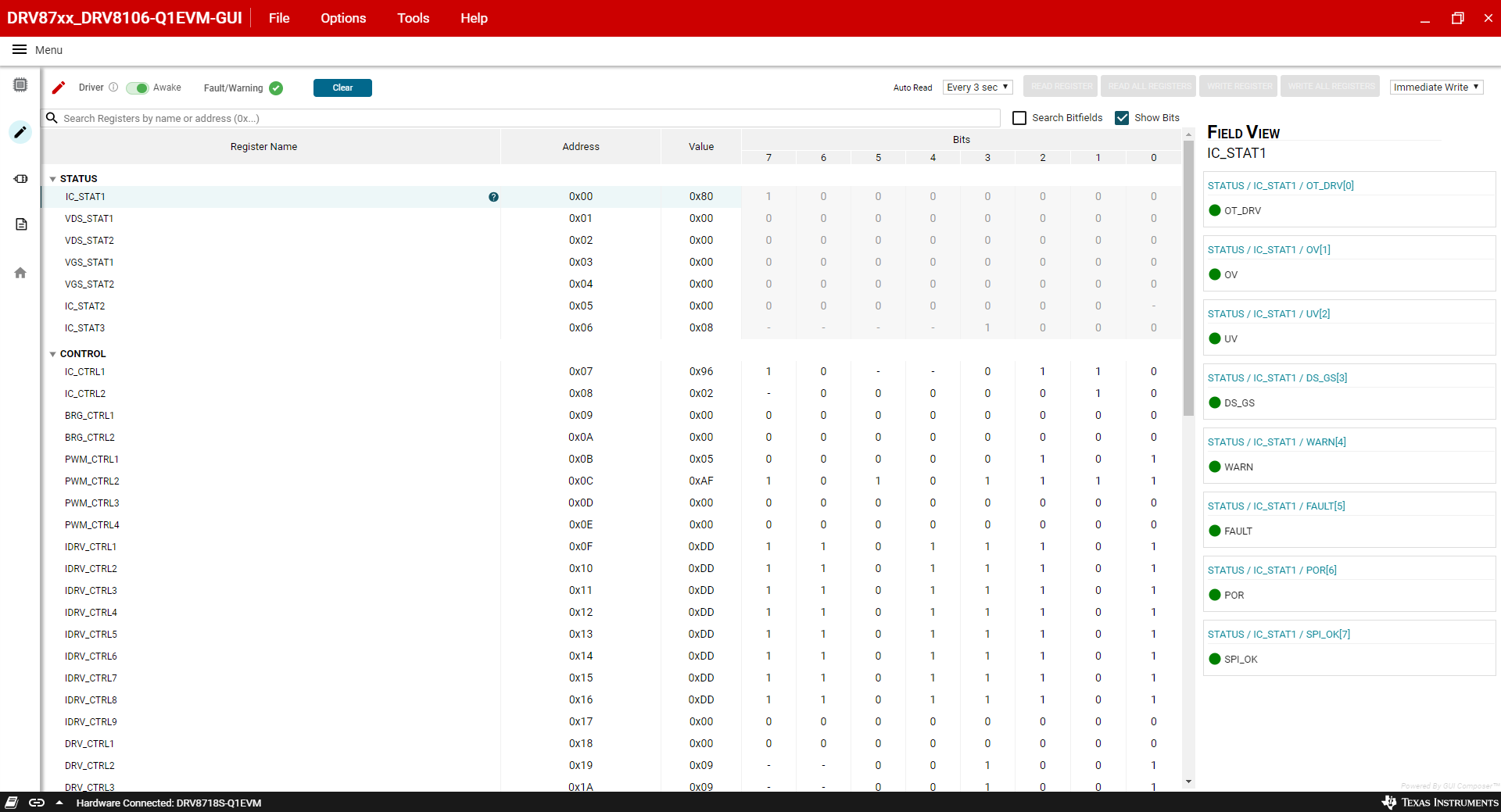1501x812 pixels.
Task: Open the STATUS / IC_STAT1 / SPI_OK[7] link
Action: [x=1279, y=635]
